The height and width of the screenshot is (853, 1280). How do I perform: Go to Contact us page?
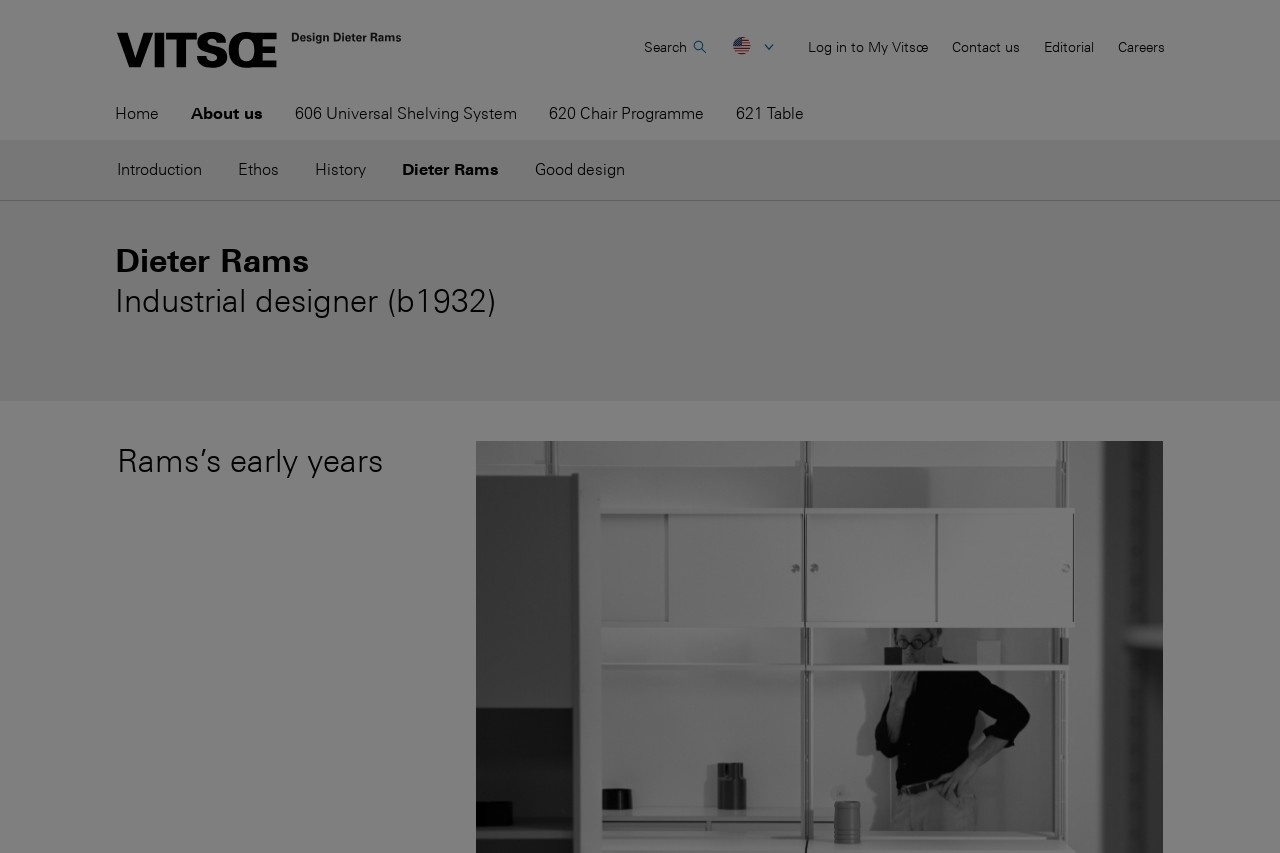pyautogui.click(x=986, y=47)
